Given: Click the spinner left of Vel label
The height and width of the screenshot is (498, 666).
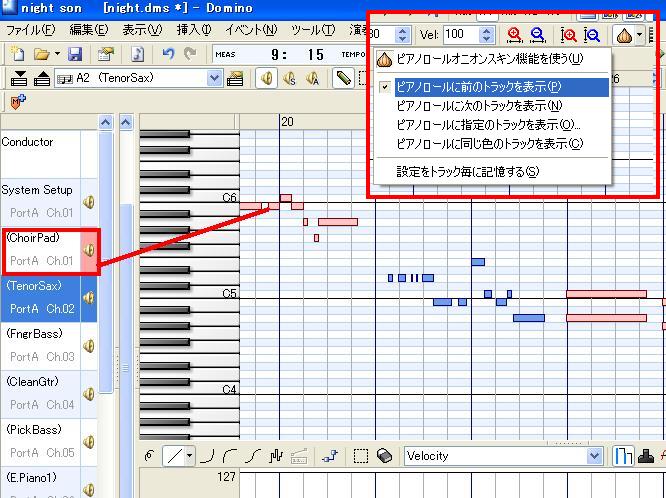Looking at the screenshot, I should pos(402,34).
